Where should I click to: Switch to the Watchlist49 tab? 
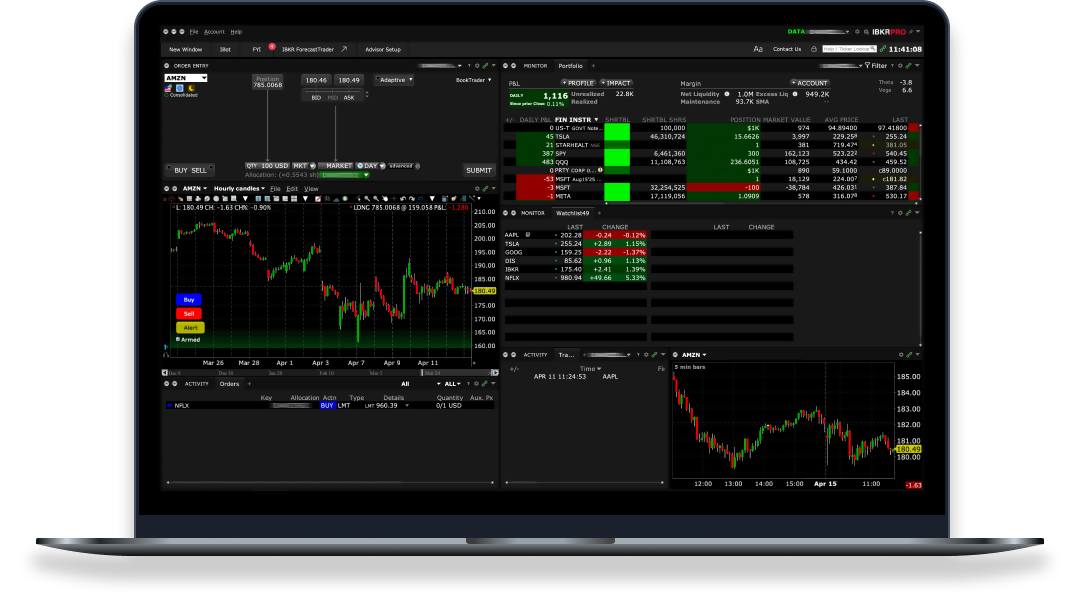click(572, 212)
